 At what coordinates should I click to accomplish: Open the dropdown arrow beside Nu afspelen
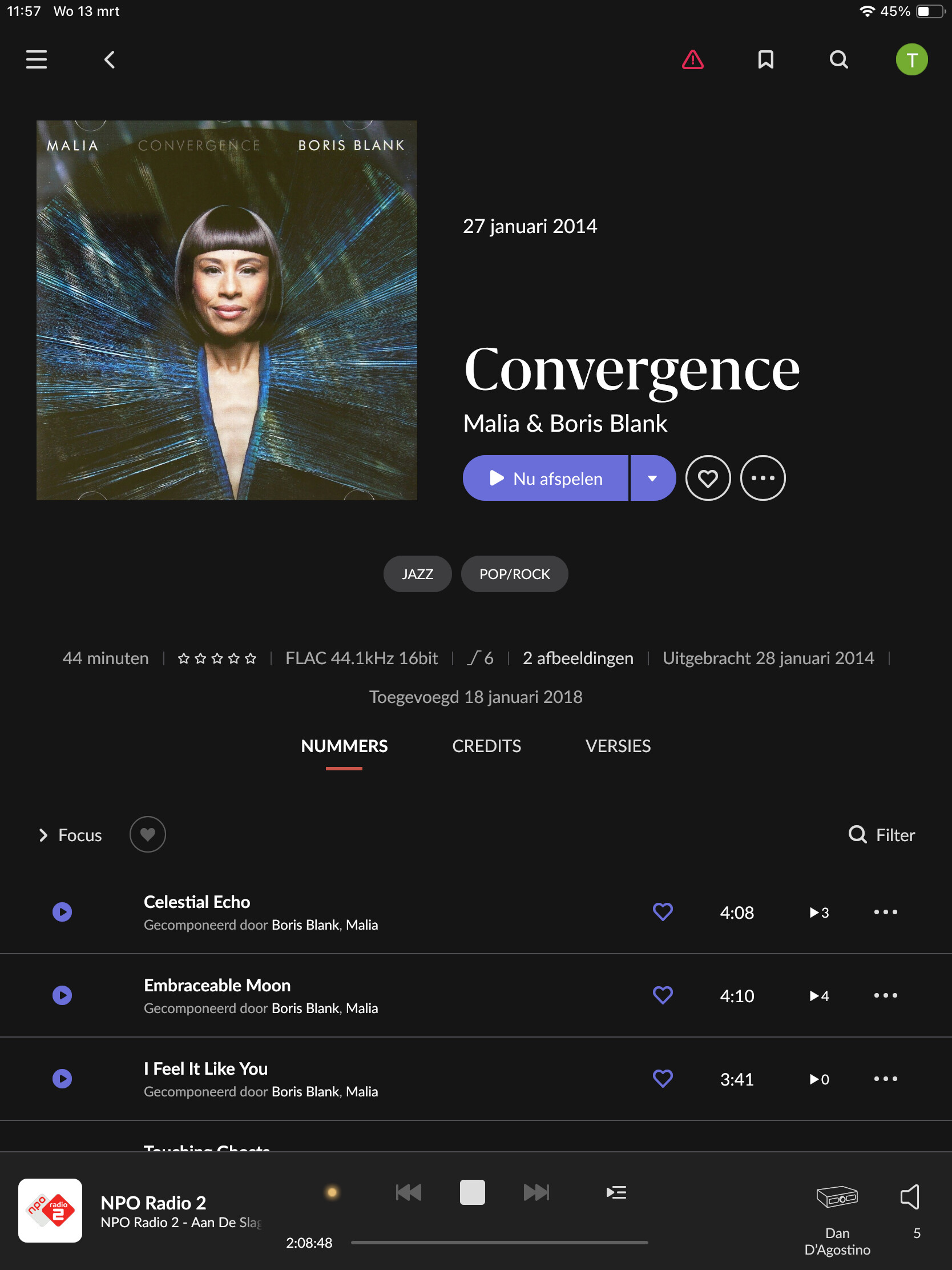coord(652,478)
